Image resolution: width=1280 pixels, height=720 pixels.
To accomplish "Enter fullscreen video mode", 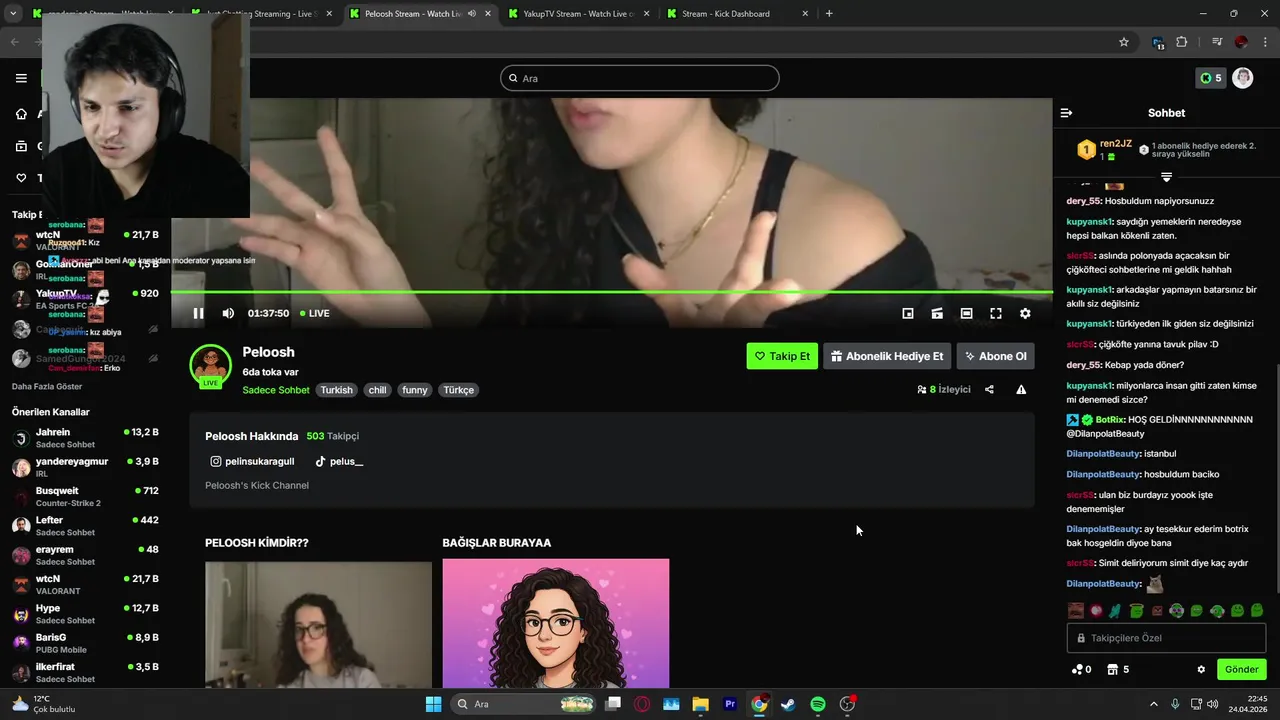I will coord(996,313).
